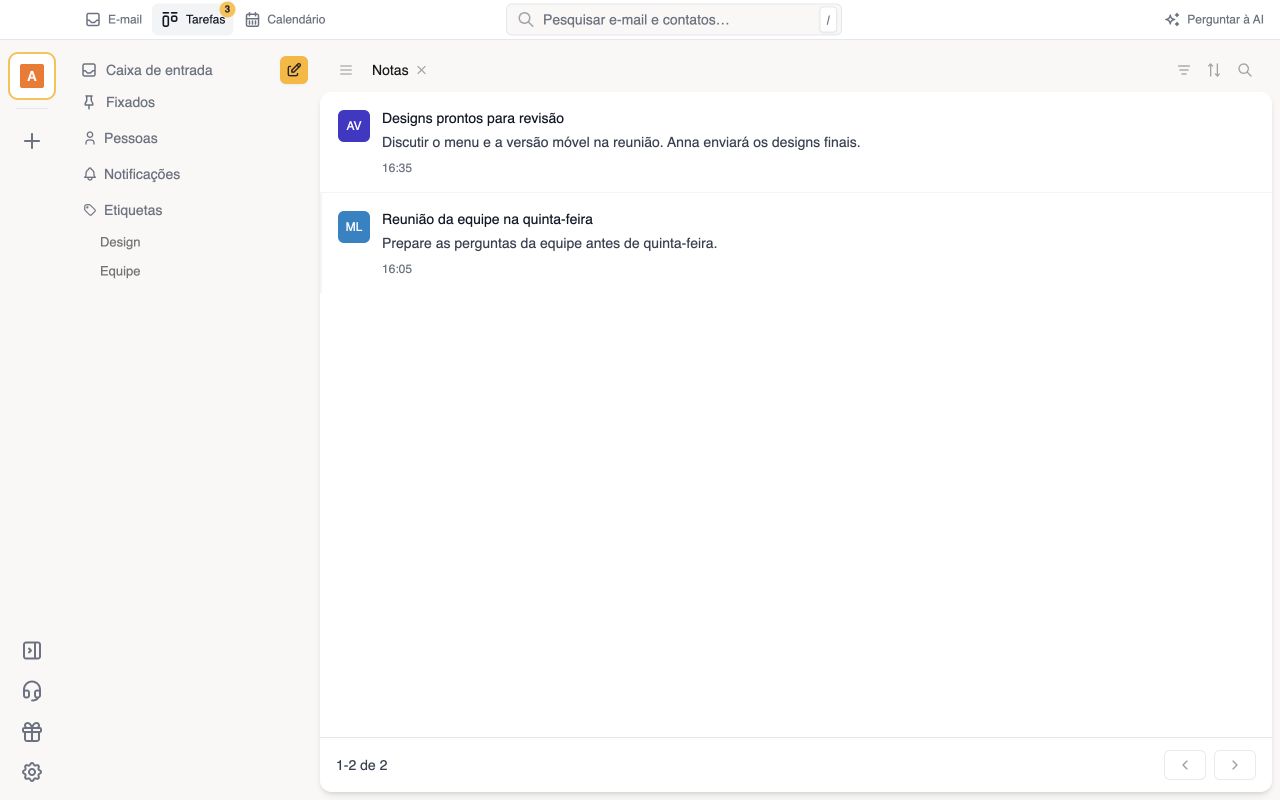Image resolution: width=1280 pixels, height=800 pixels.
Task: Open settings with the gear icon
Action: pos(32,772)
